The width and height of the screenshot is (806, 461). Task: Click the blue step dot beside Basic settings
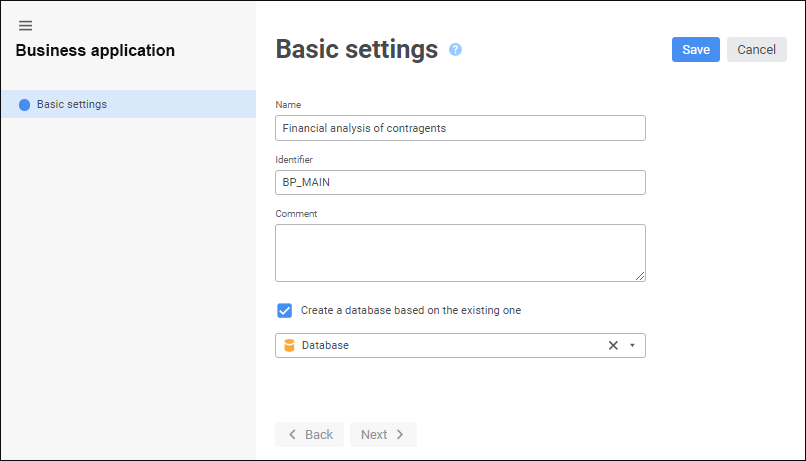click(24, 104)
